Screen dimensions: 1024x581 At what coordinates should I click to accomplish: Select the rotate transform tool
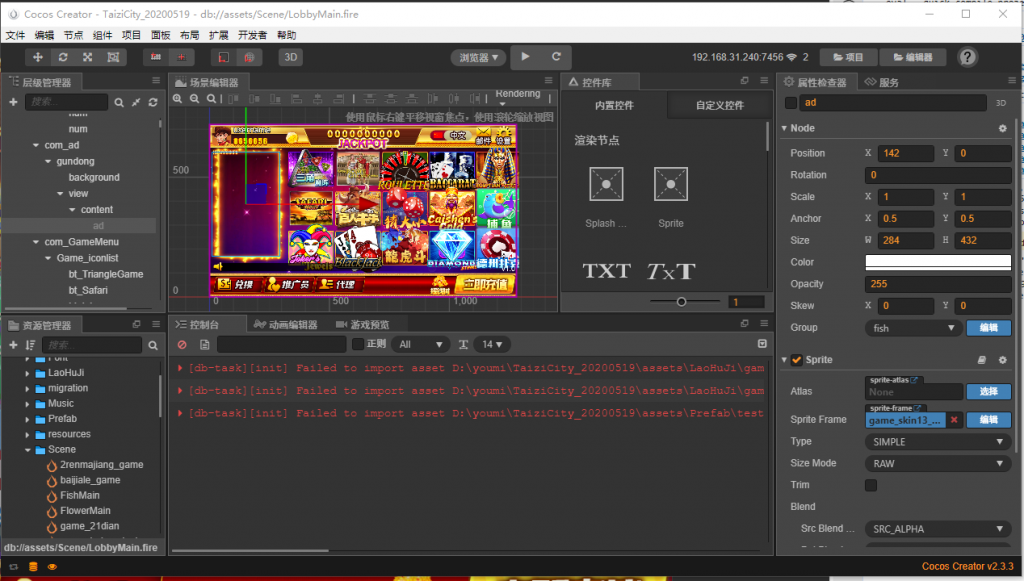click(x=63, y=57)
